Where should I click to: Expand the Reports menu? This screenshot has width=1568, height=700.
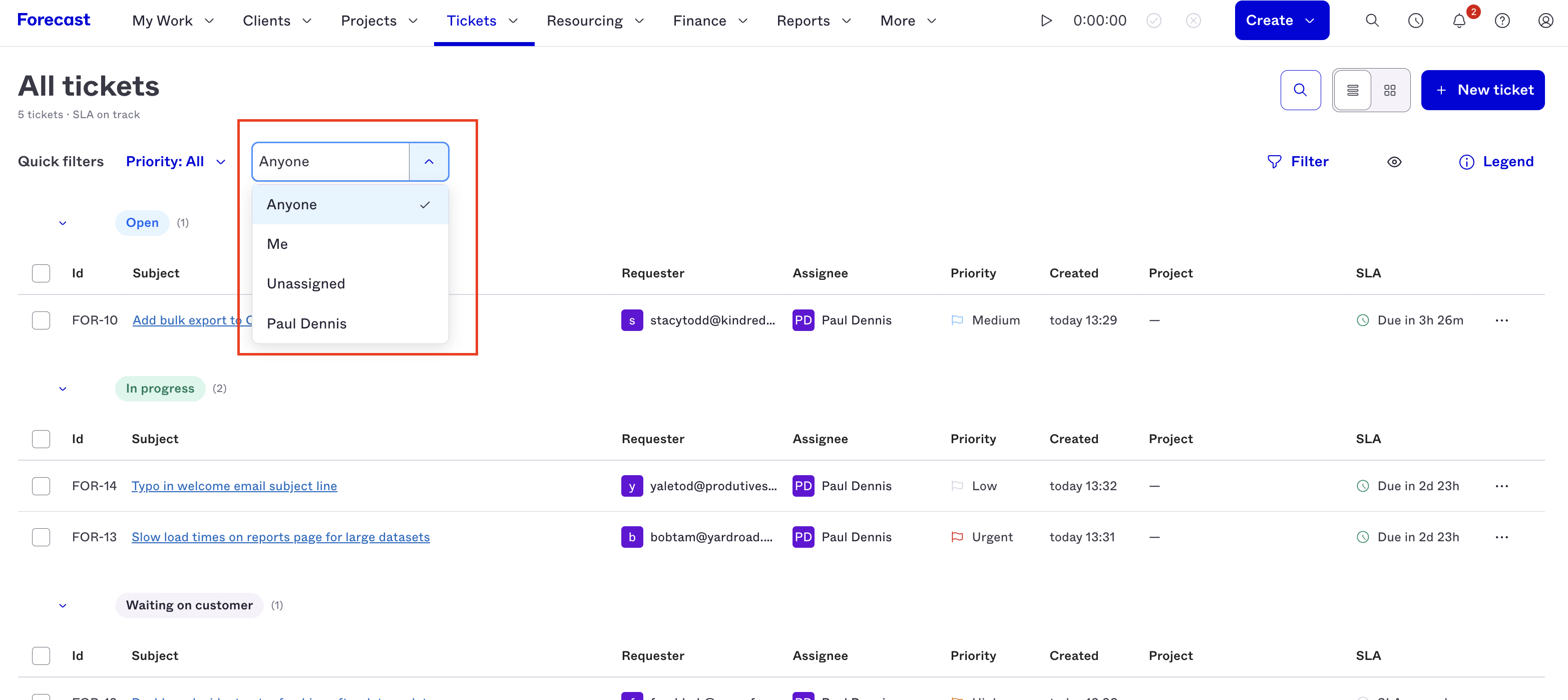pyautogui.click(x=814, y=21)
